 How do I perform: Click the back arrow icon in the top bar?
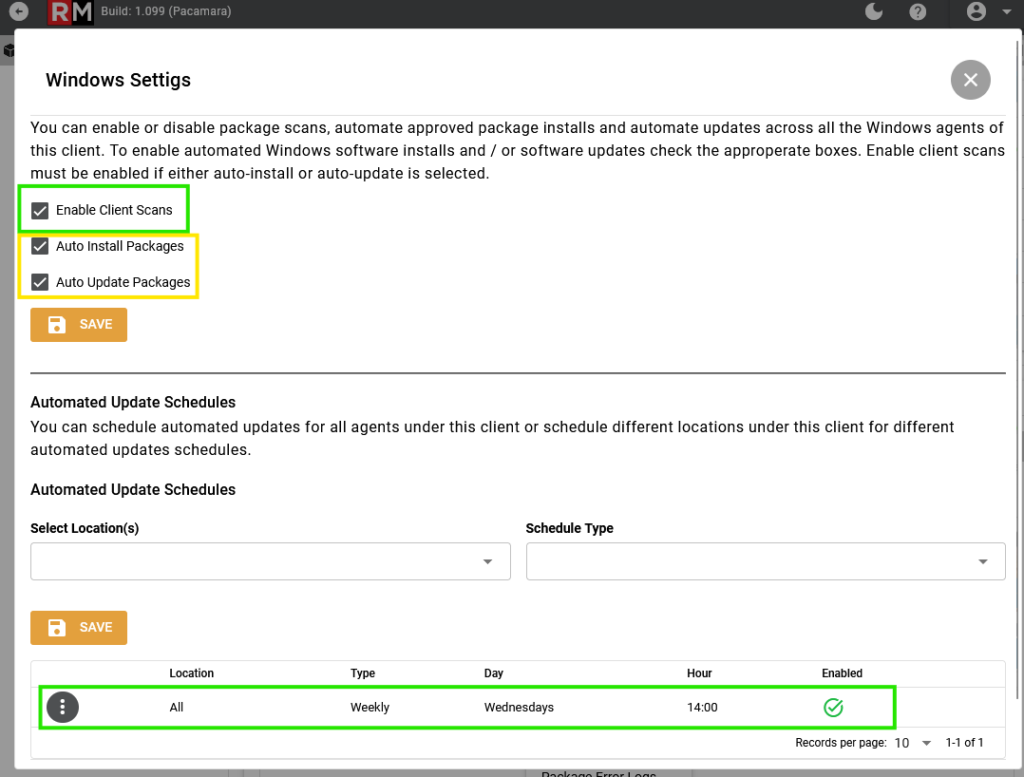pyautogui.click(x=19, y=11)
